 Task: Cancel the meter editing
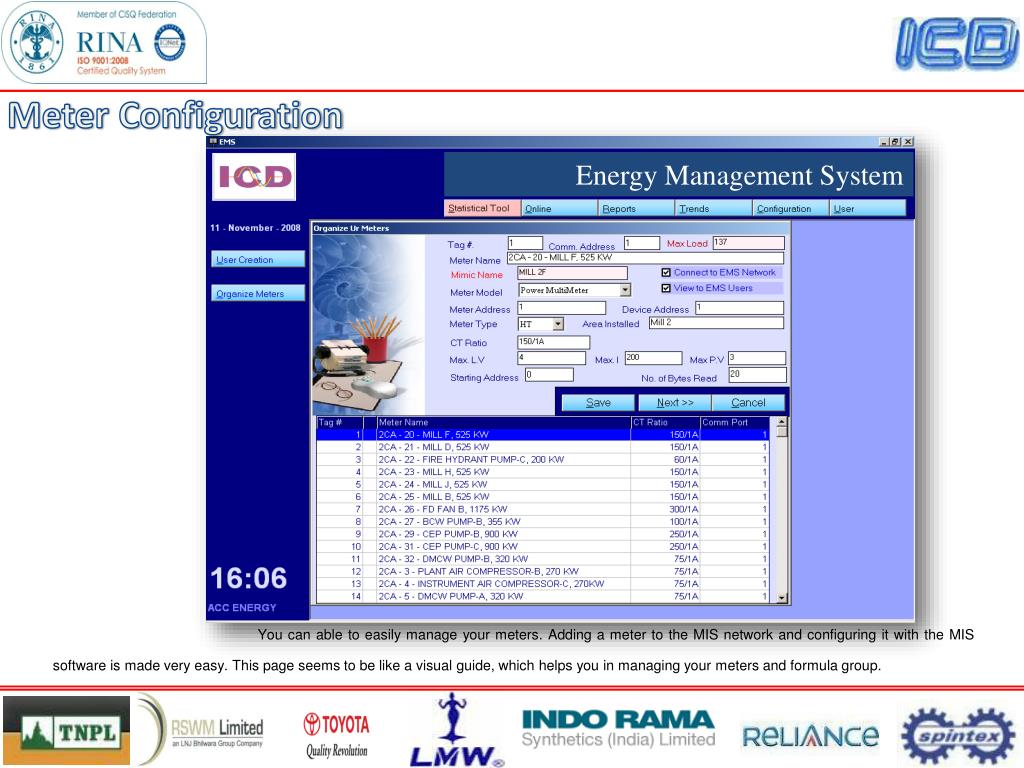coord(748,403)
